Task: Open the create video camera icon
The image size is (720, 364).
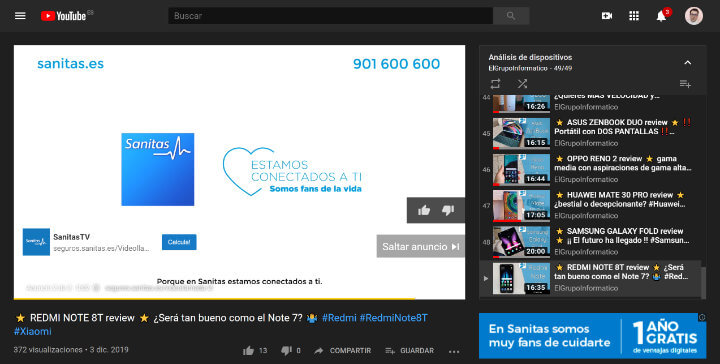Action: (x=607, y=16)
